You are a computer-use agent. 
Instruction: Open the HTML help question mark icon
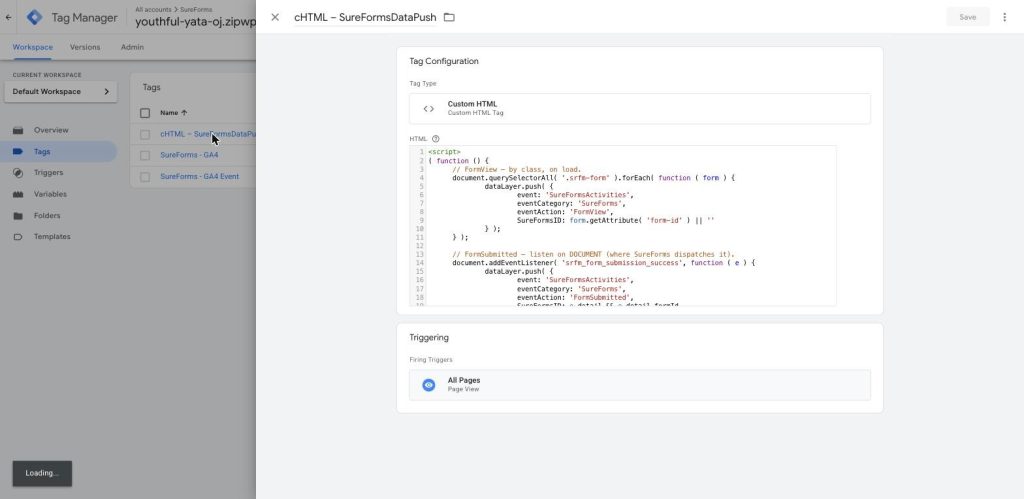(x=436, y=139)
